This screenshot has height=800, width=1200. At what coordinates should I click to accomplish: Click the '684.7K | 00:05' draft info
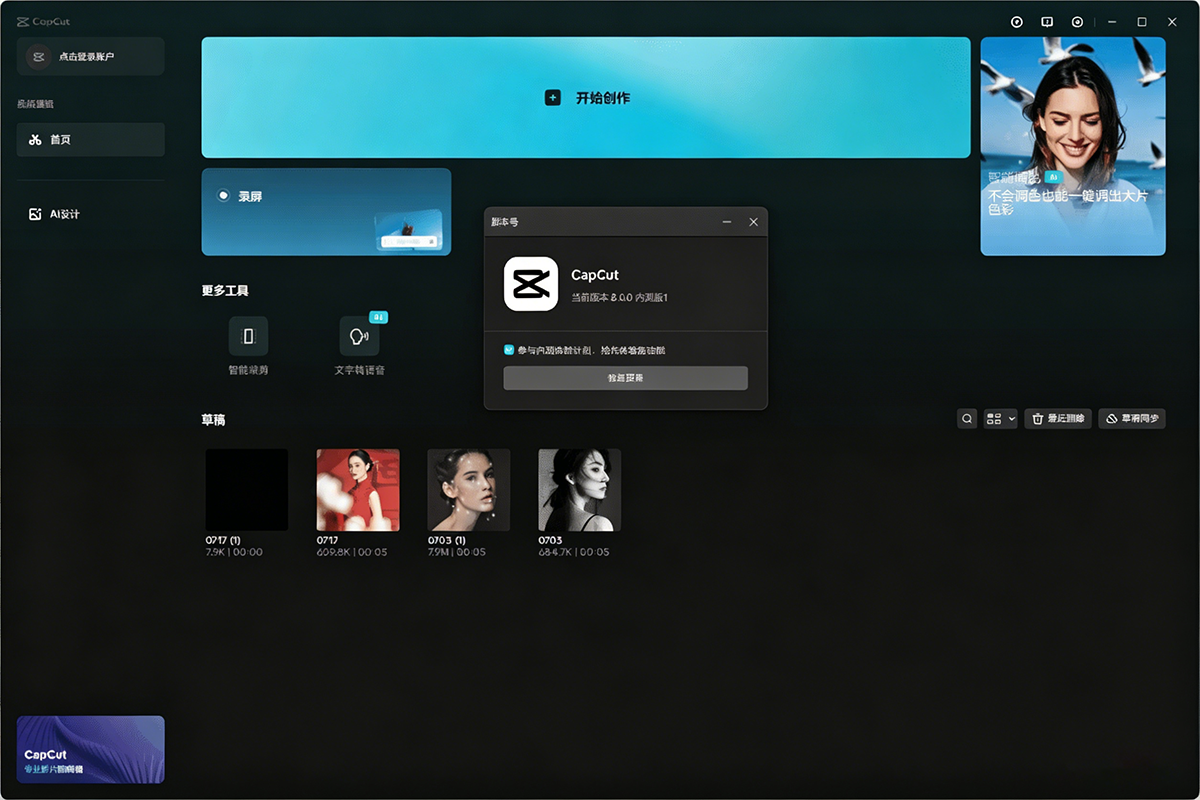(573, 552)
